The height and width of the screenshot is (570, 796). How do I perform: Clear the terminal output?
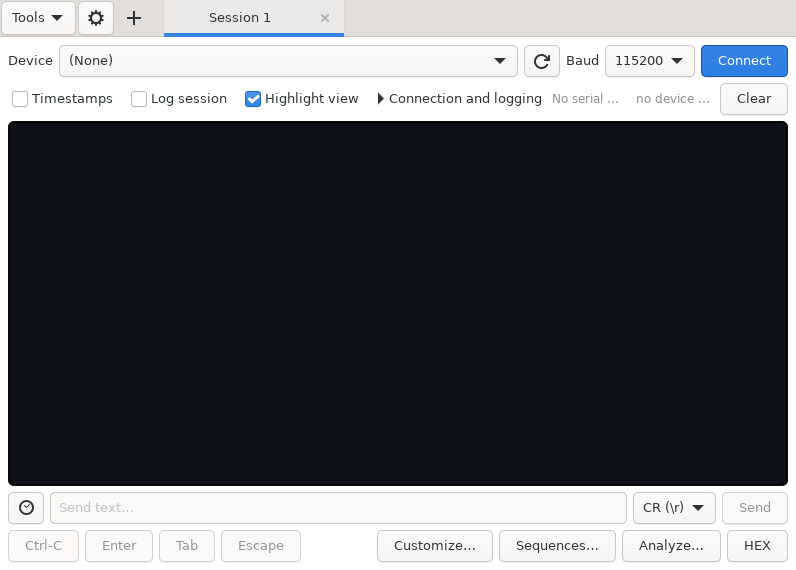[754, 98]
